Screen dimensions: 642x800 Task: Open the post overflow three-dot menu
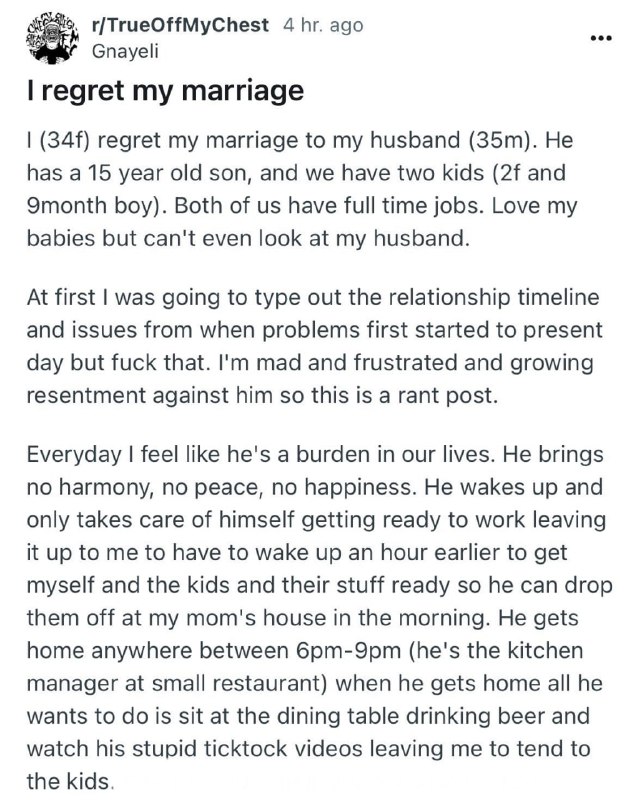[x=600, y=38]
